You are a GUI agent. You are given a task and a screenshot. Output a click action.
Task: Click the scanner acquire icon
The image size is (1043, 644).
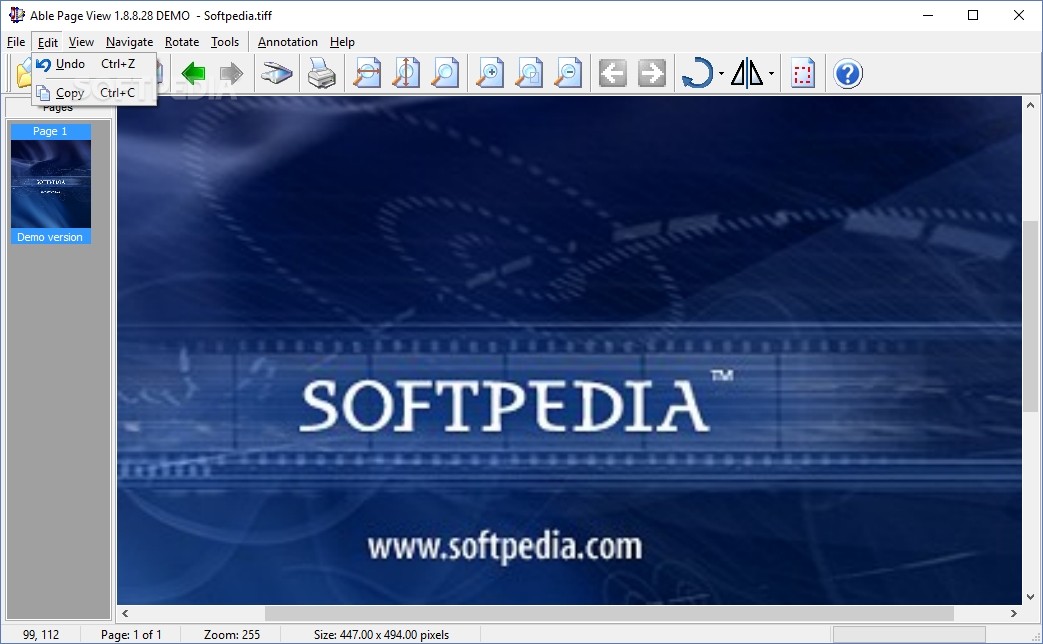click(x=277, y=73)
